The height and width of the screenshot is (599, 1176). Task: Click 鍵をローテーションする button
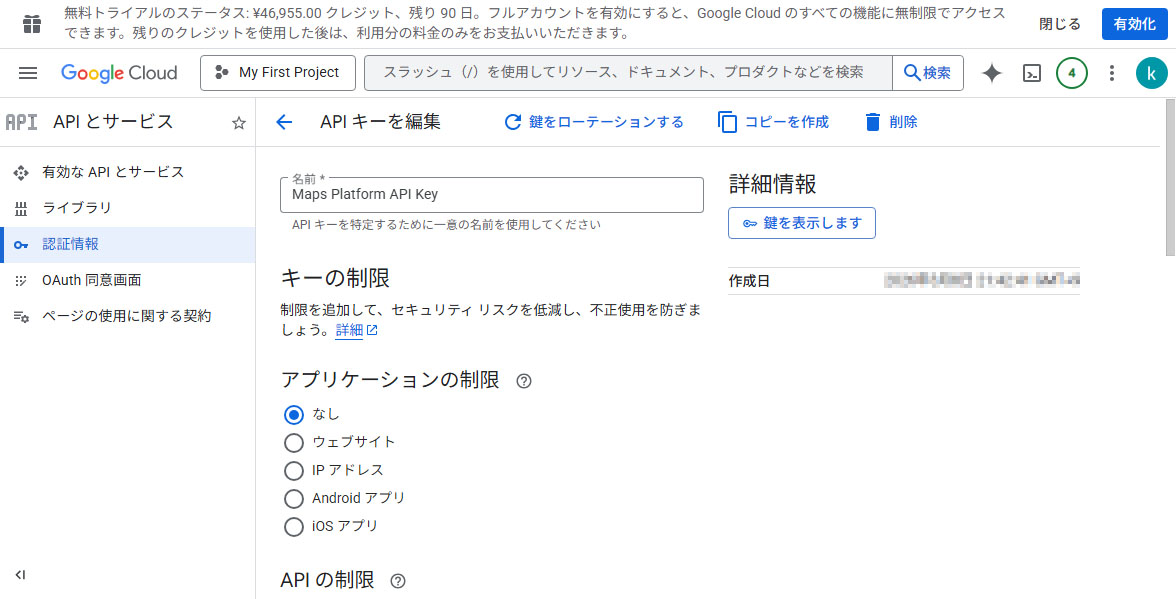594,122
